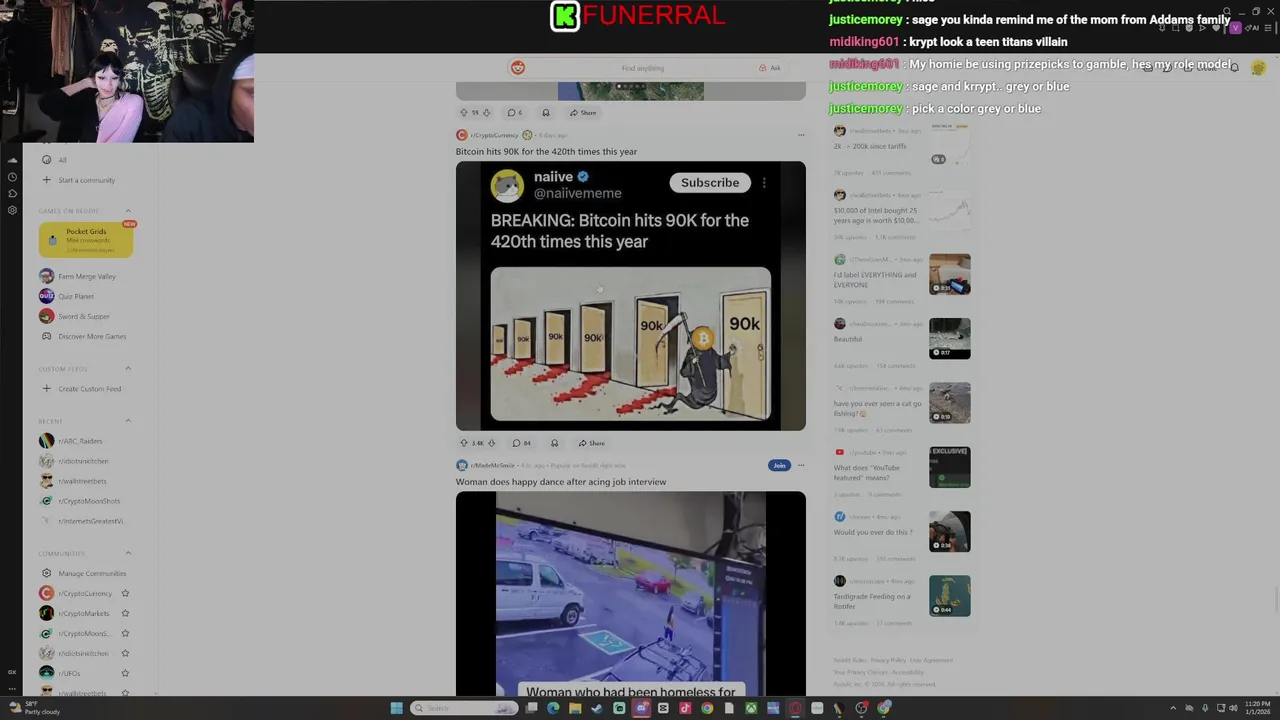Image resolution: width=1280 pixels, height=720 pixels.
Task: Open the Xbox app from the taskbar
Action: tap(751, 708)
